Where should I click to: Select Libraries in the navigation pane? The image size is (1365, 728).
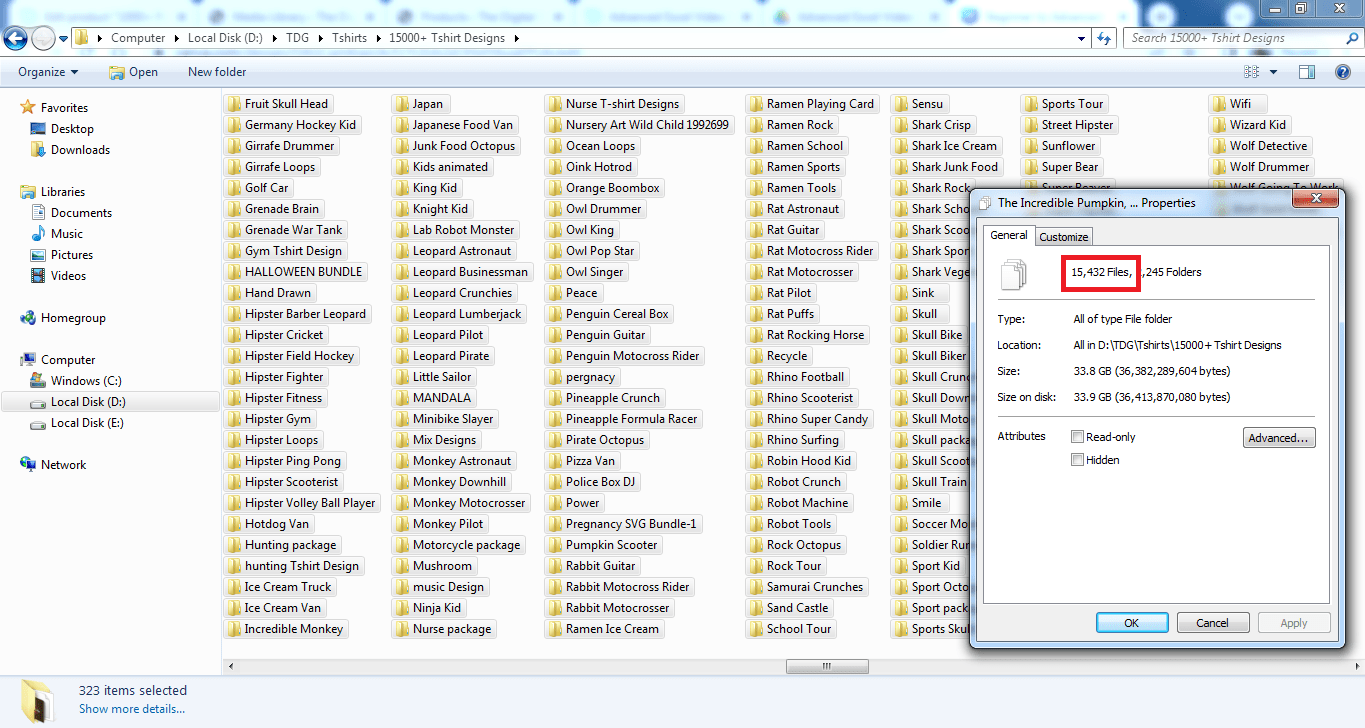point(62,192)
